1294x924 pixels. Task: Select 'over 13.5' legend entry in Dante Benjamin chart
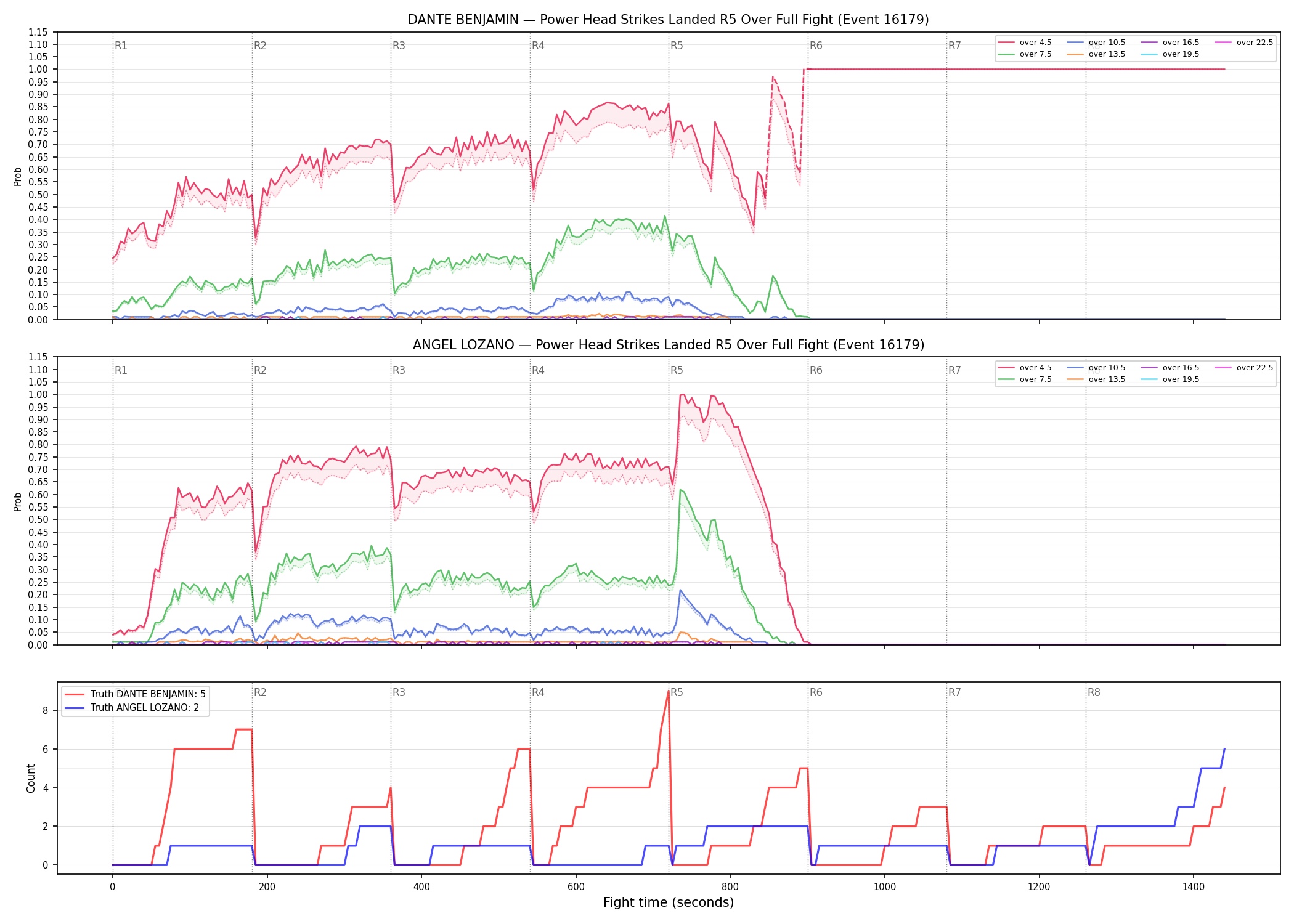point(1096,54)
